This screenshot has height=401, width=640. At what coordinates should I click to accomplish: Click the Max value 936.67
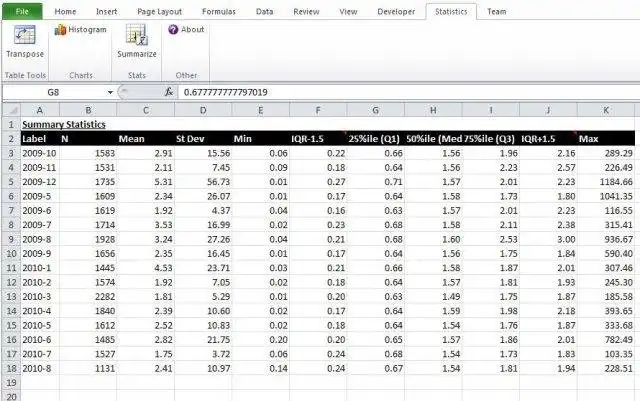pyautogui.click(x=606, y=239)
